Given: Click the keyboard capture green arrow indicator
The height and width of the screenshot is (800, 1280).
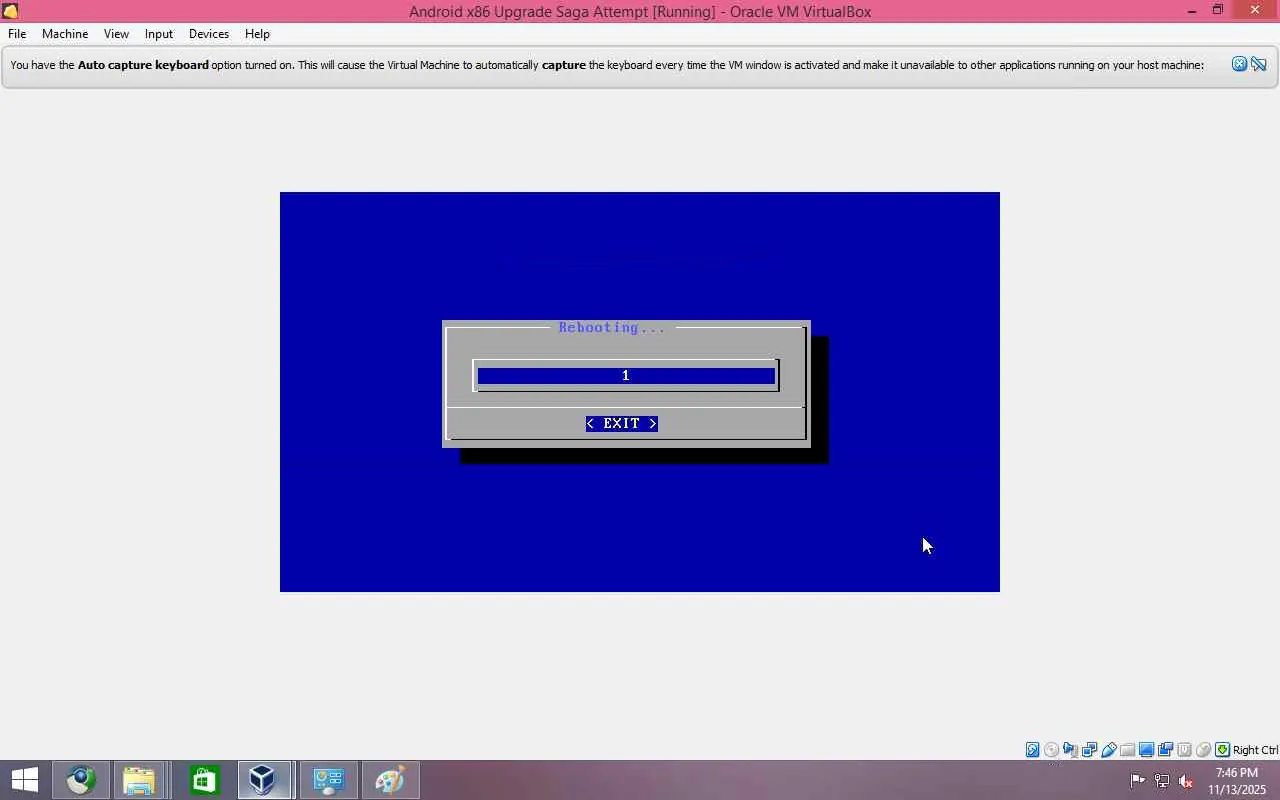Looking at the screenshot, I should tap(1222, 750).
